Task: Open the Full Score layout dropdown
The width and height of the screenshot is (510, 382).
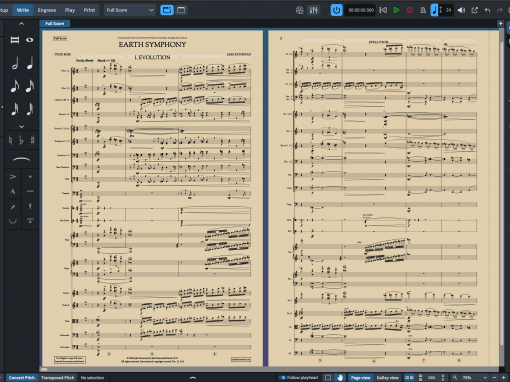Action: (x=130, y=10)
